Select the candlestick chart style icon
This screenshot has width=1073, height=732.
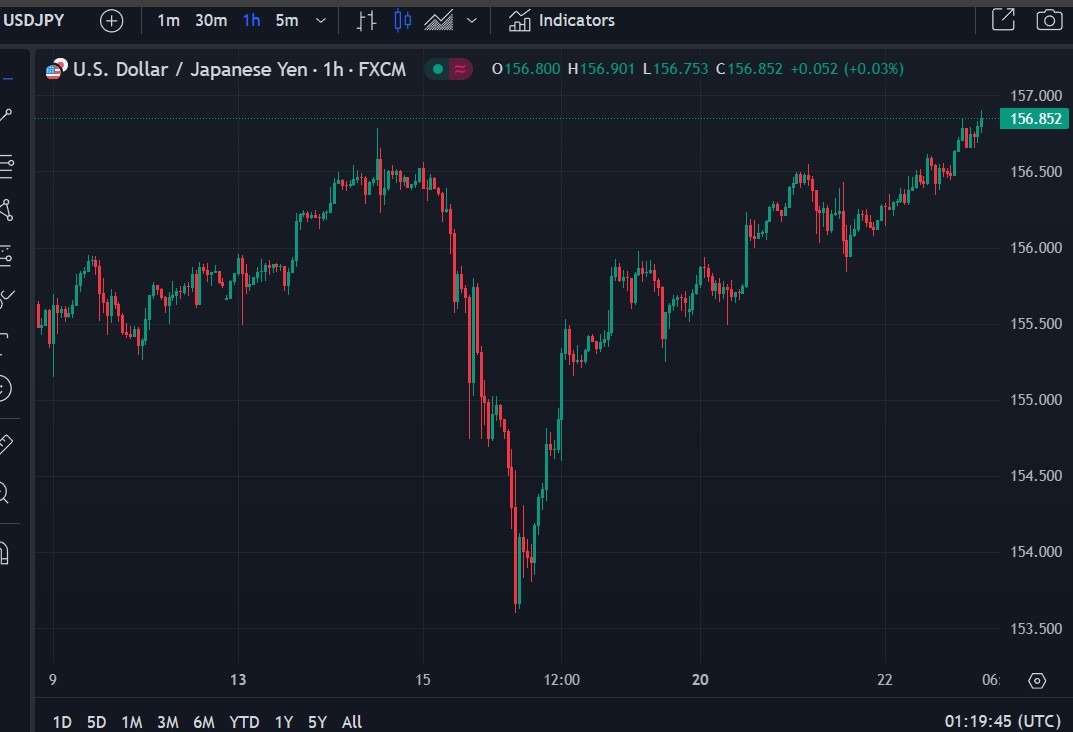(x=402, y=21)
